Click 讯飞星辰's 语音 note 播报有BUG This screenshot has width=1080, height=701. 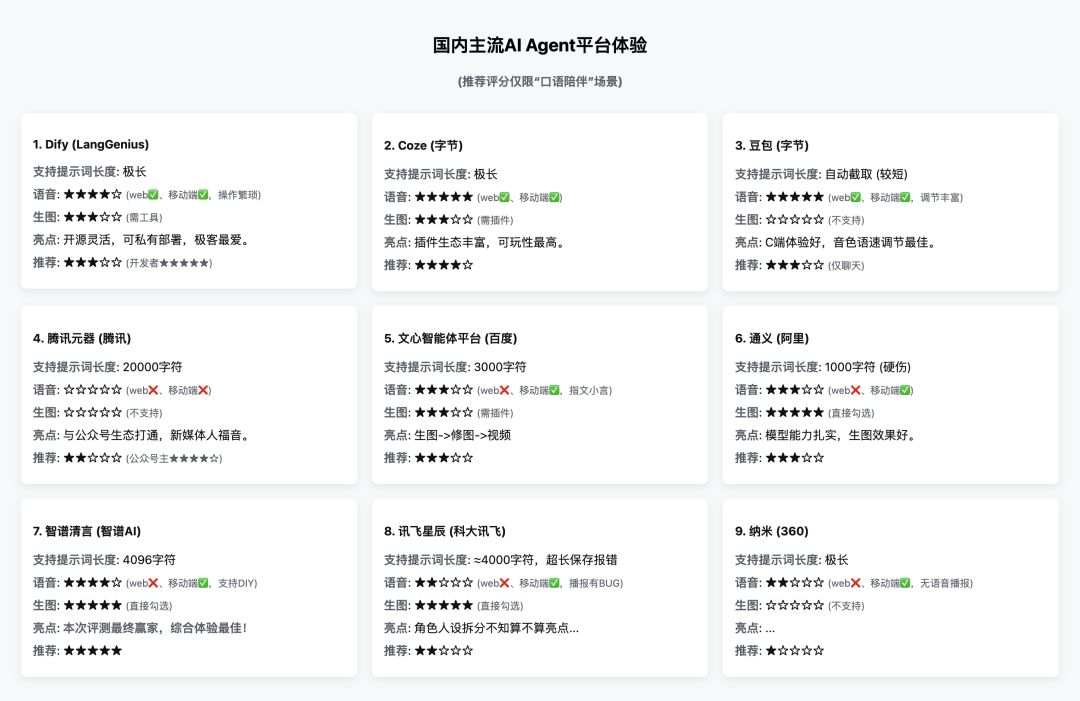(596, 583)
